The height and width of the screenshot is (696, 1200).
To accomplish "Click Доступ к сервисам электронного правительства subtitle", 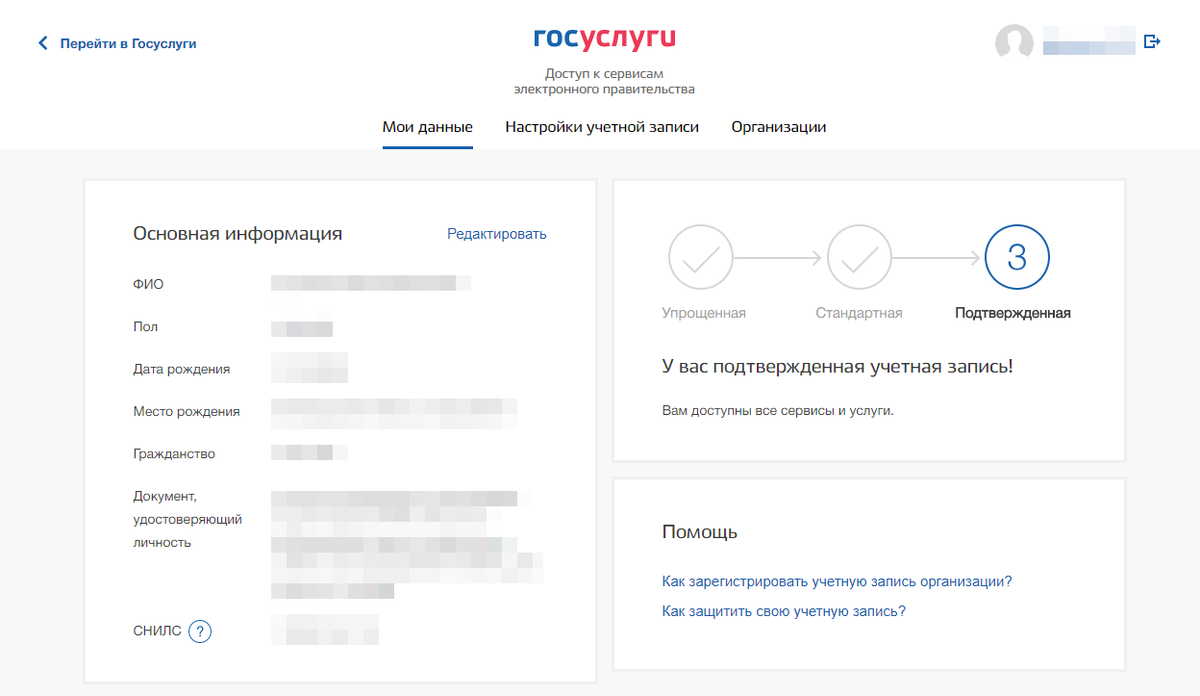I will point(604,81).
